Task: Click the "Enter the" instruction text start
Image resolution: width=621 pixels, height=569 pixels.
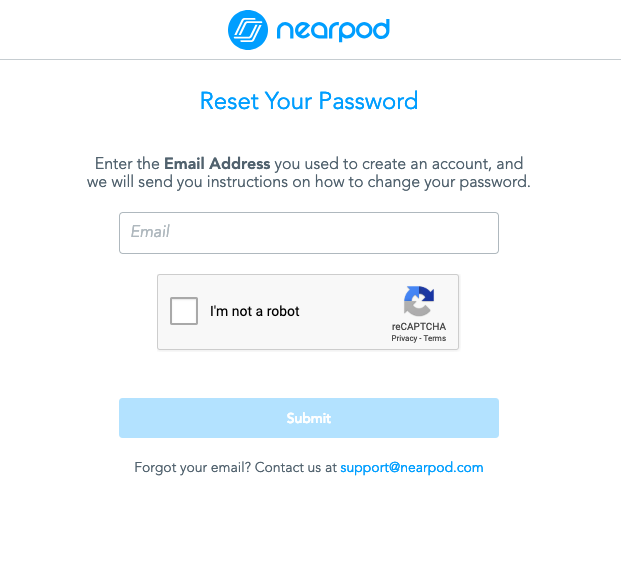Action: click(x=127, y=163)
